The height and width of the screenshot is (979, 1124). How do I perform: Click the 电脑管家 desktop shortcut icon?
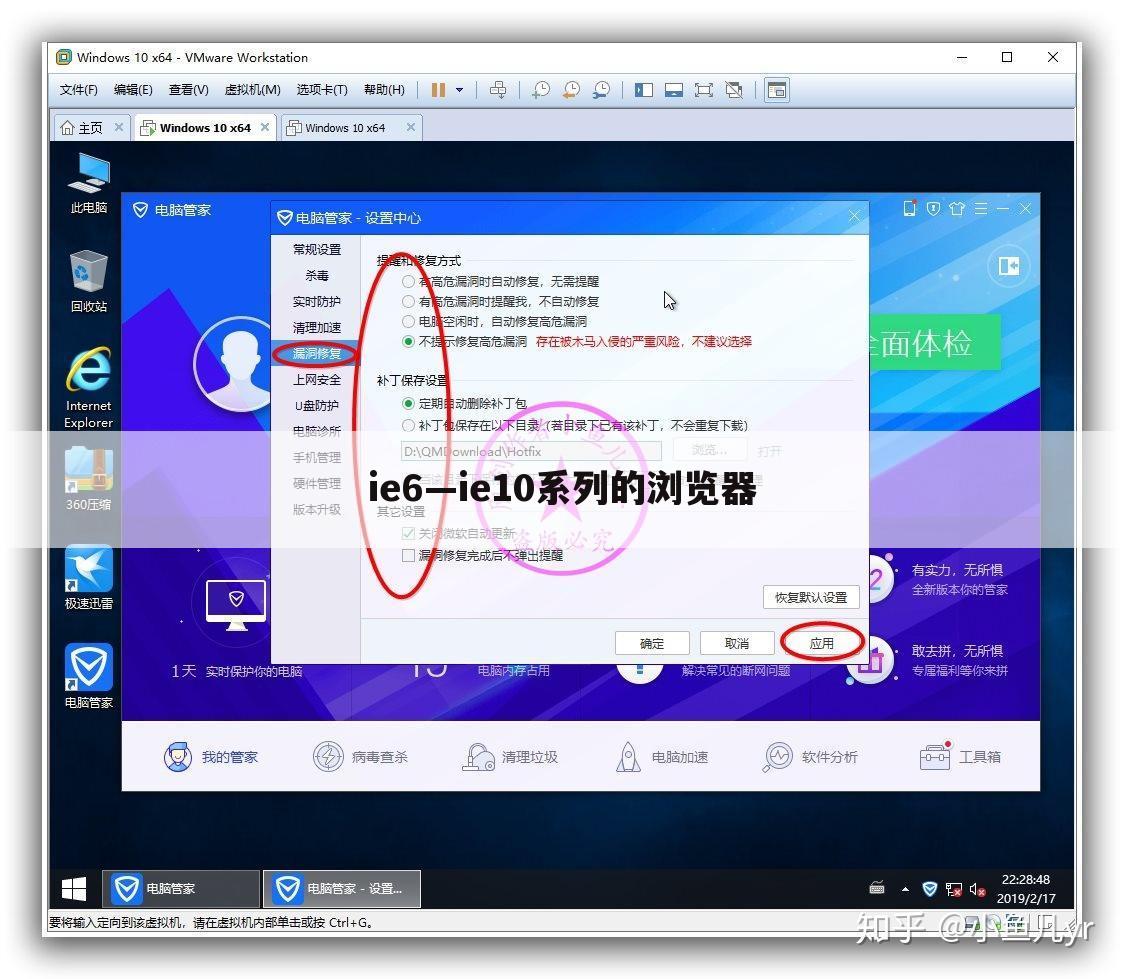pyautogui.click(x=88, y=677)
